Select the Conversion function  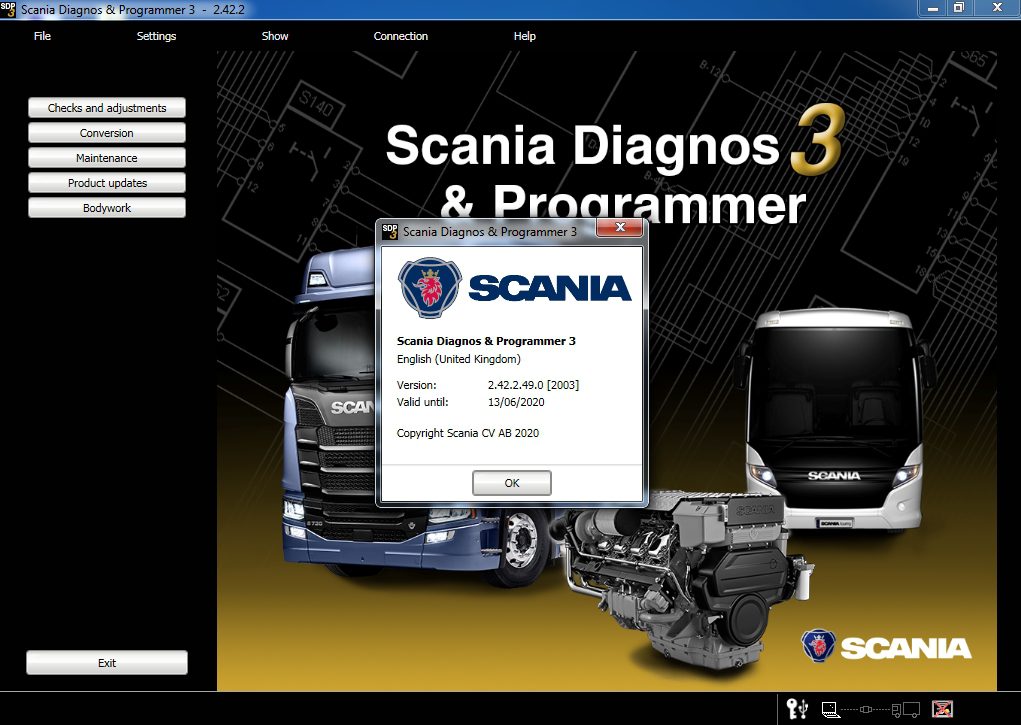click(106, 132)
